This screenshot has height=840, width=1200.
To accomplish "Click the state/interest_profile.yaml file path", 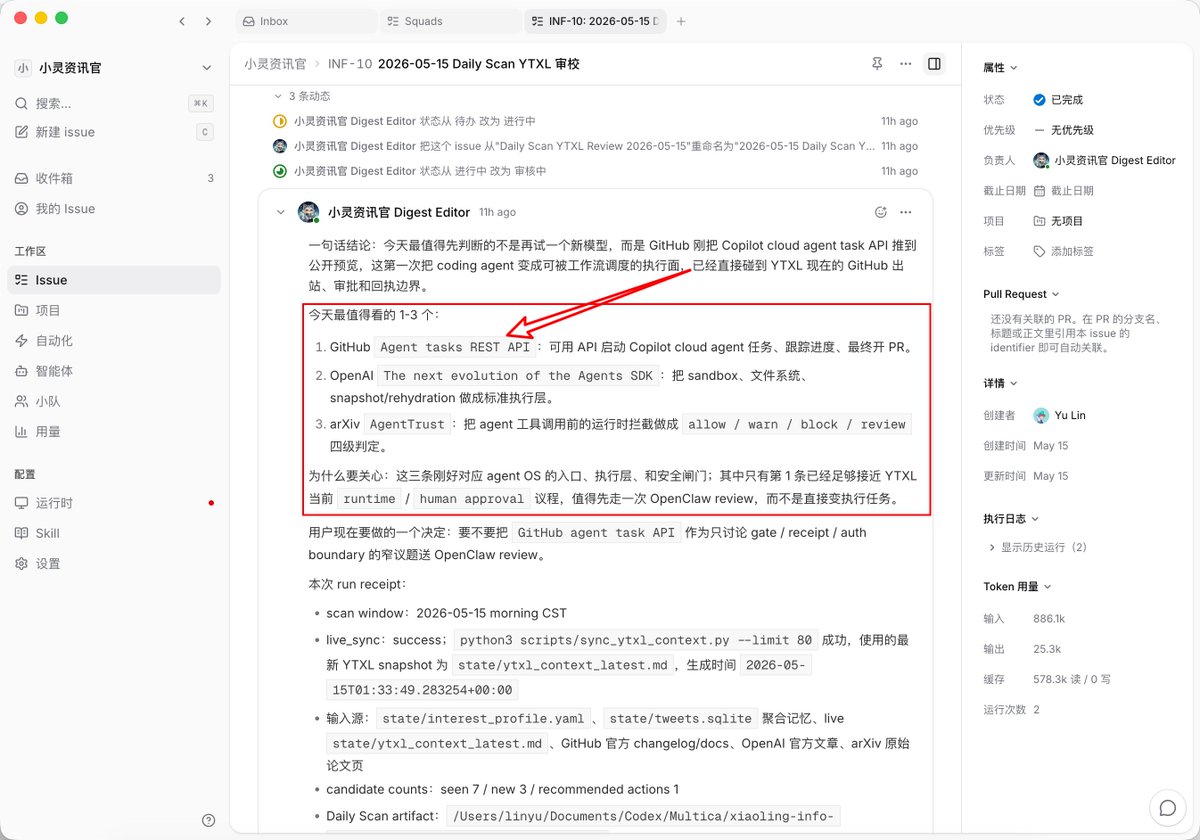I will click(x=482, y=718).
